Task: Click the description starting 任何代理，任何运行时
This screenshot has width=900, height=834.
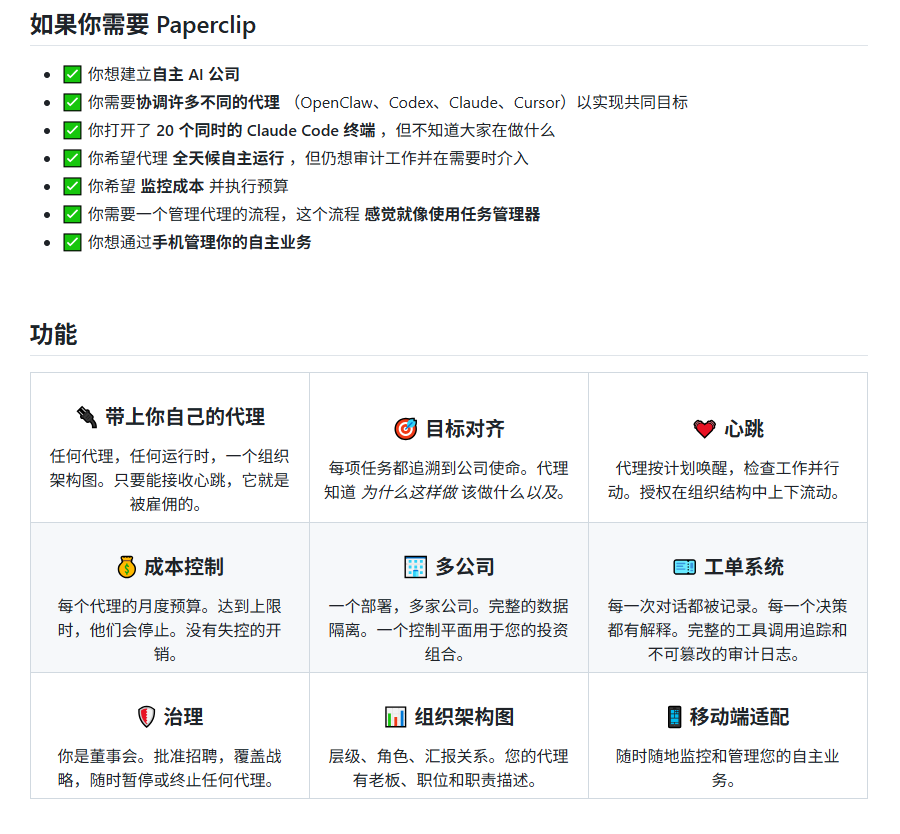Action: pyautogui.click(x=169, y=480)
